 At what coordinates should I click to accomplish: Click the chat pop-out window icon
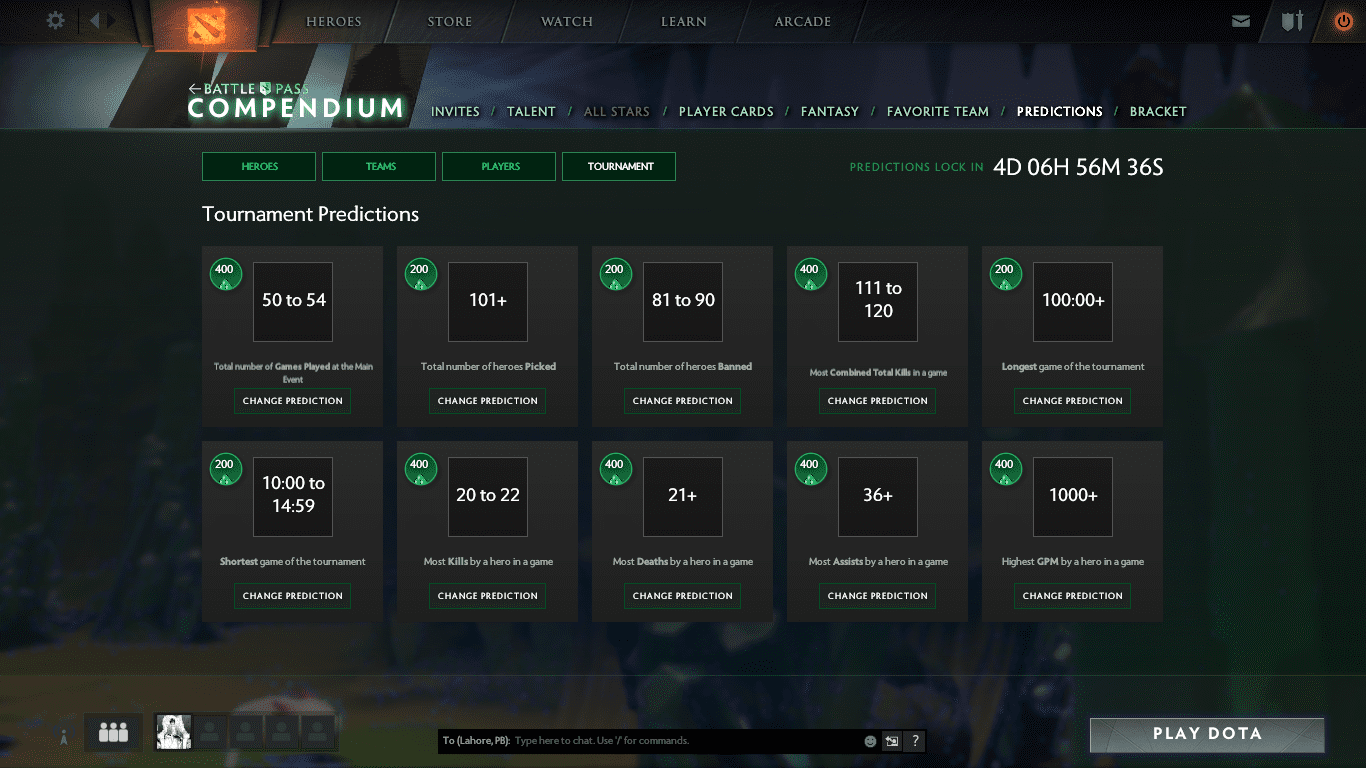(892, 741)
